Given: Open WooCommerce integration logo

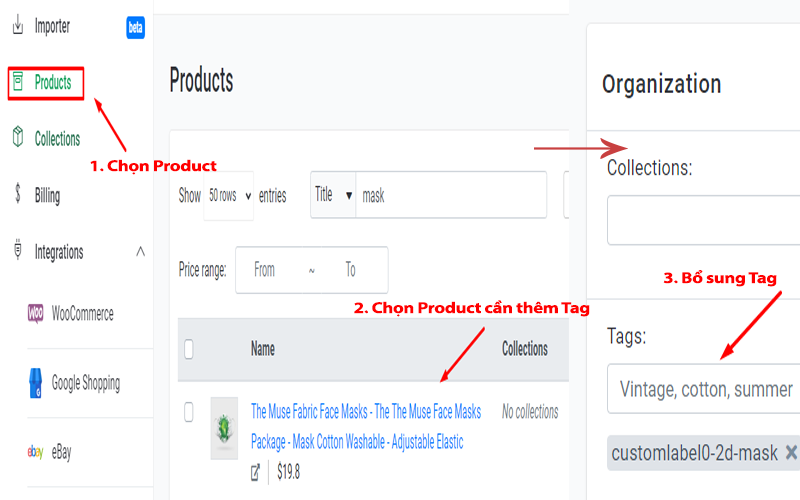Looking at the screenshot, I should [36, 313].
